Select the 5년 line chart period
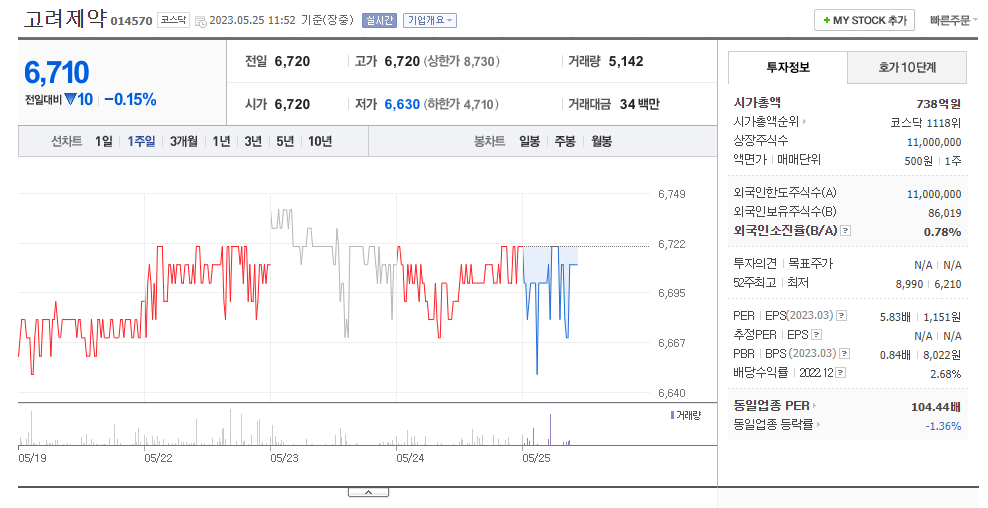This screenshot has width=988, height=508. pyautogui.click(x=285, y=141)
